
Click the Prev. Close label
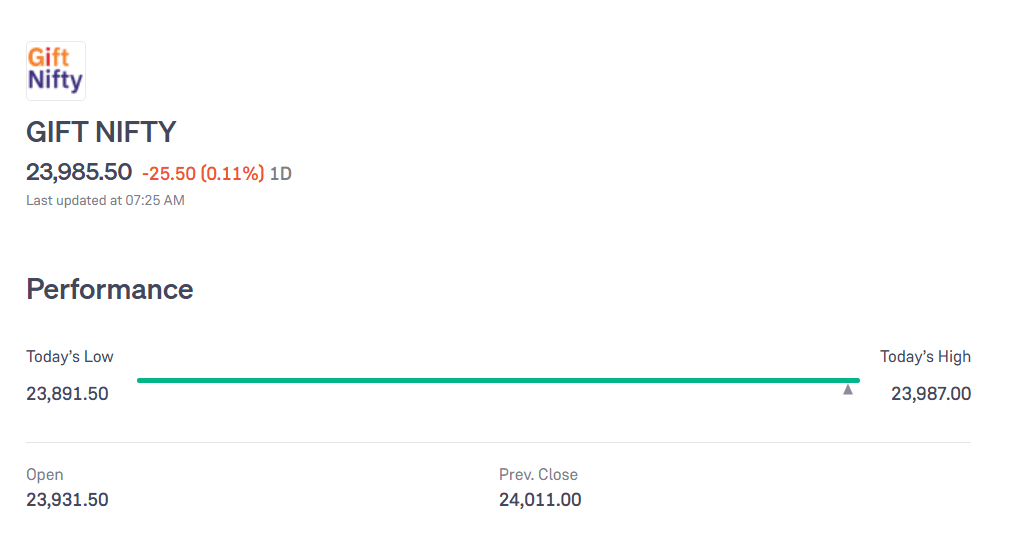(x=538, y=475)
